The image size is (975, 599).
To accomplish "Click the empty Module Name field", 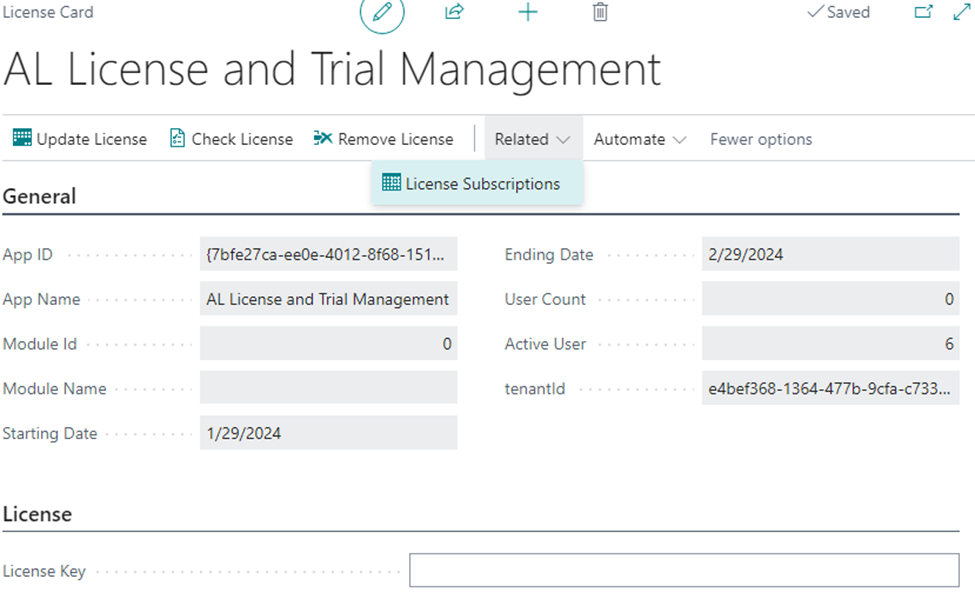I will coord(328,388).
